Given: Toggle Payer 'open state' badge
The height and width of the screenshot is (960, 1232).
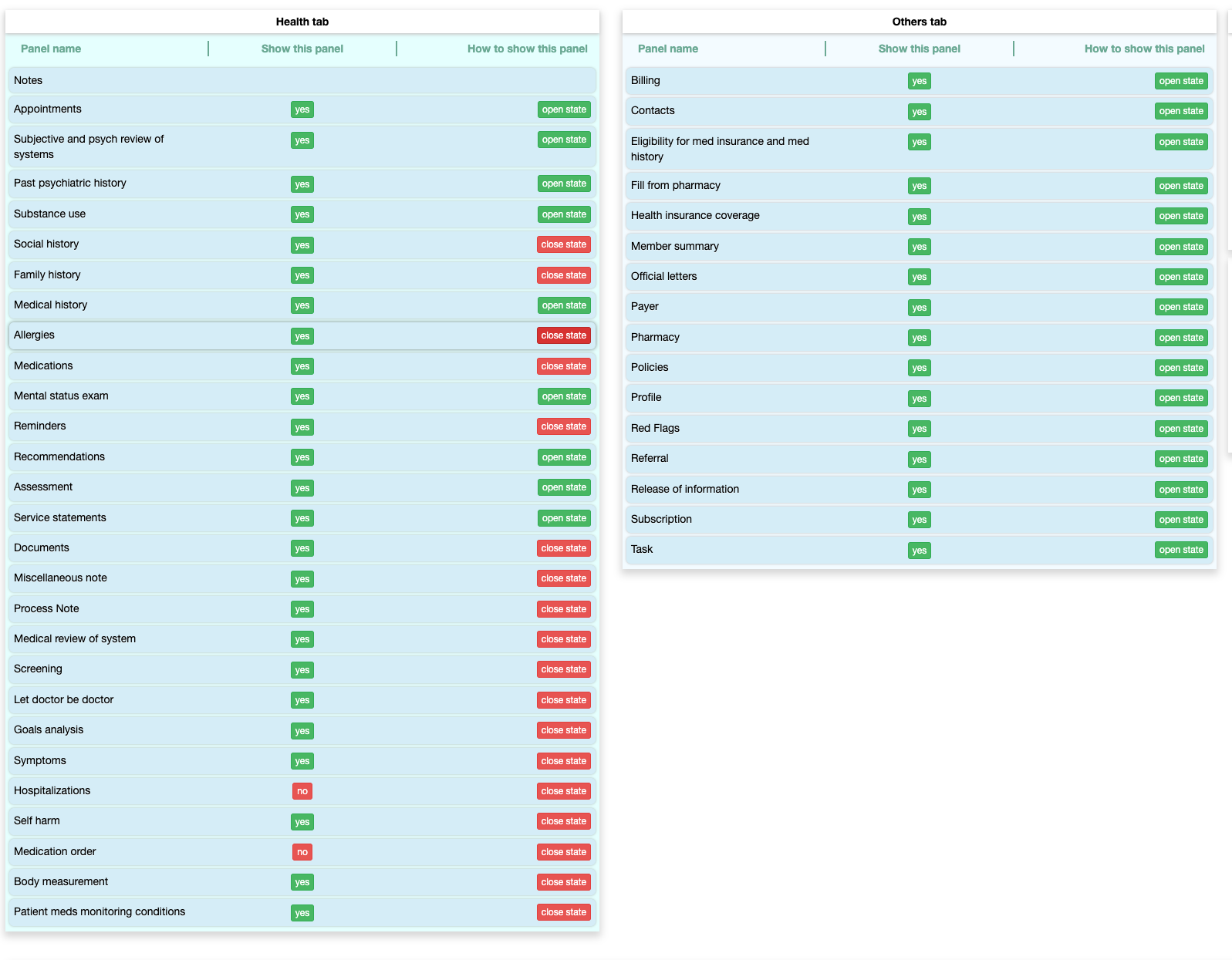Looking at the screenshot, I should [x=1181, y=307].
